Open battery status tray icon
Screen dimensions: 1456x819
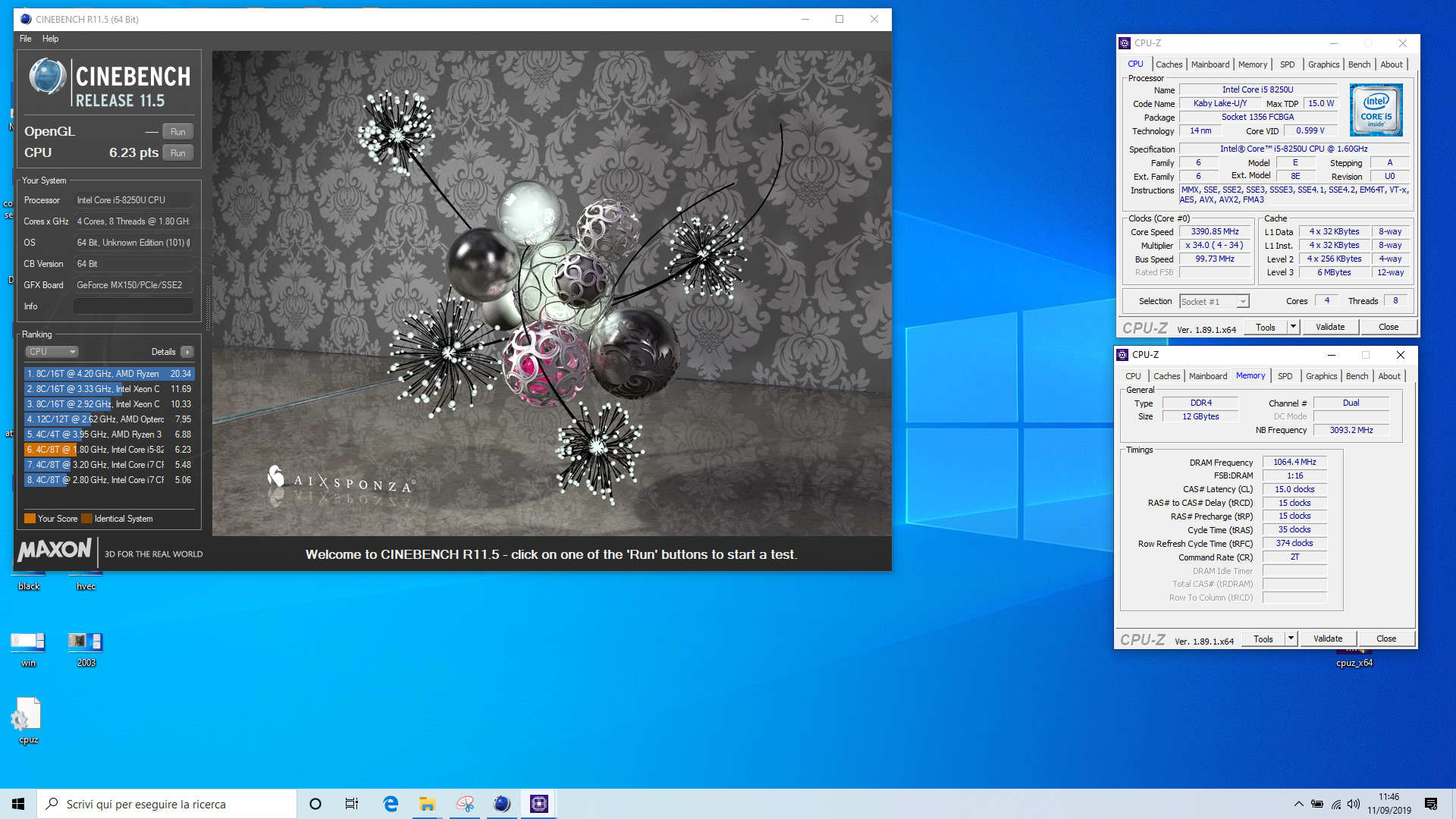coord(1317,804)
